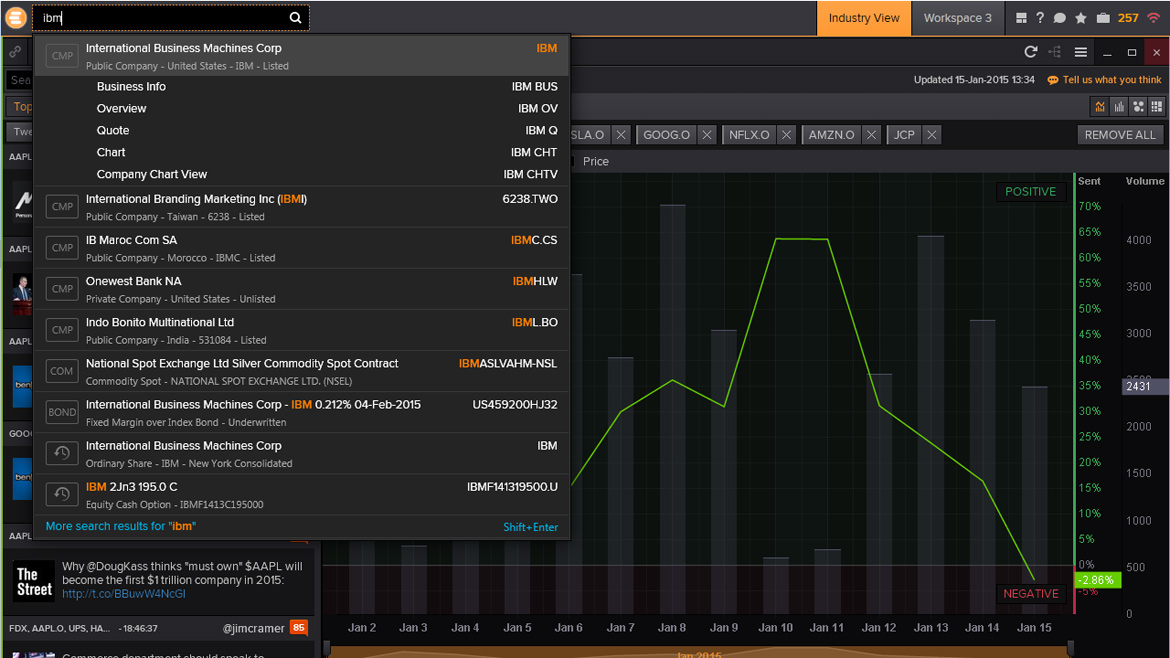Open the layout tiles icon in top bar
The width and height of the screenshot is (1170, 658).
click(x=1021, y=18)
